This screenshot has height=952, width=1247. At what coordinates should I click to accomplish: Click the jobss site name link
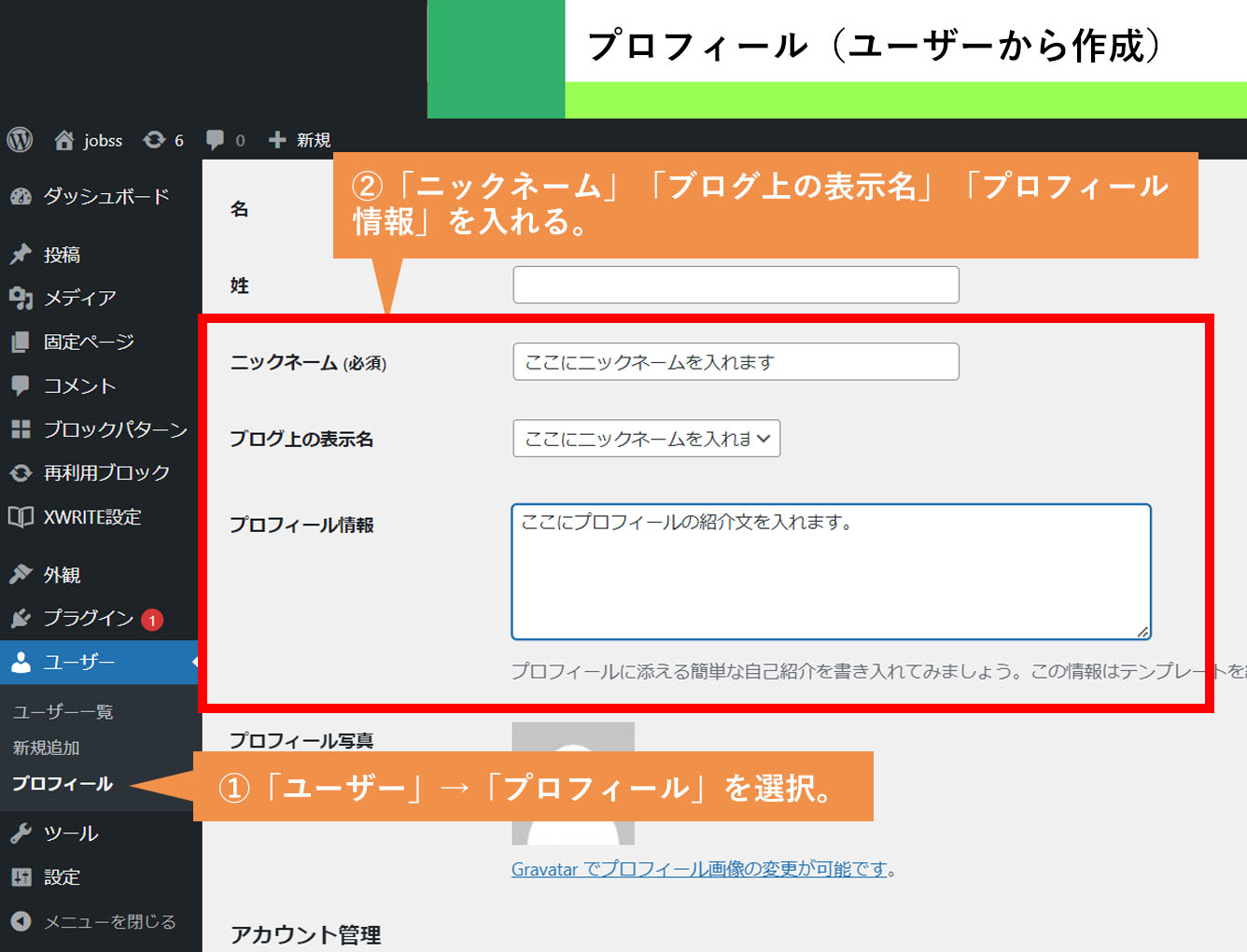[103, 140]
